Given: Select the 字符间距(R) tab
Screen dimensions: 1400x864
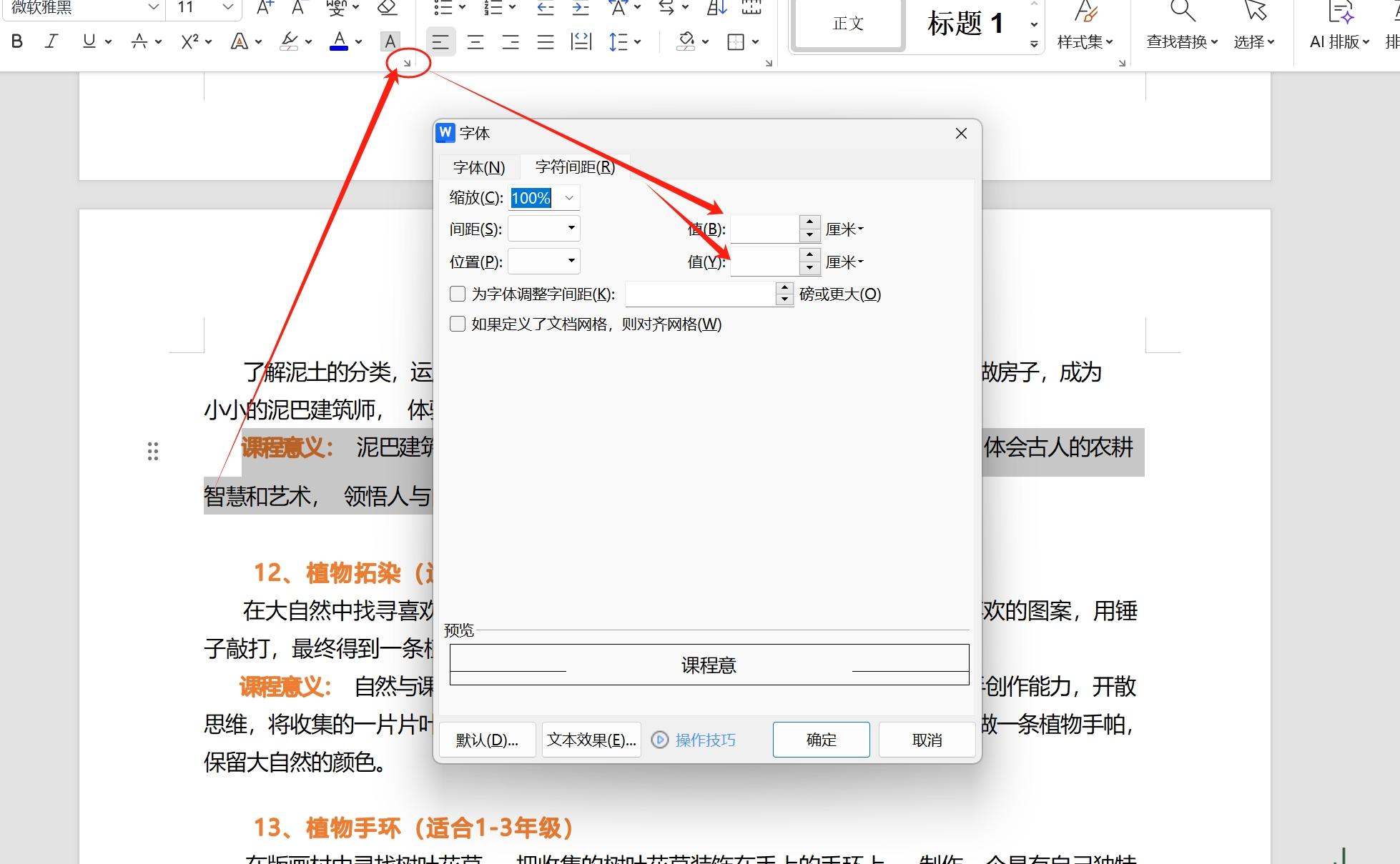Looking at the screenshot, I should (575, 167).
